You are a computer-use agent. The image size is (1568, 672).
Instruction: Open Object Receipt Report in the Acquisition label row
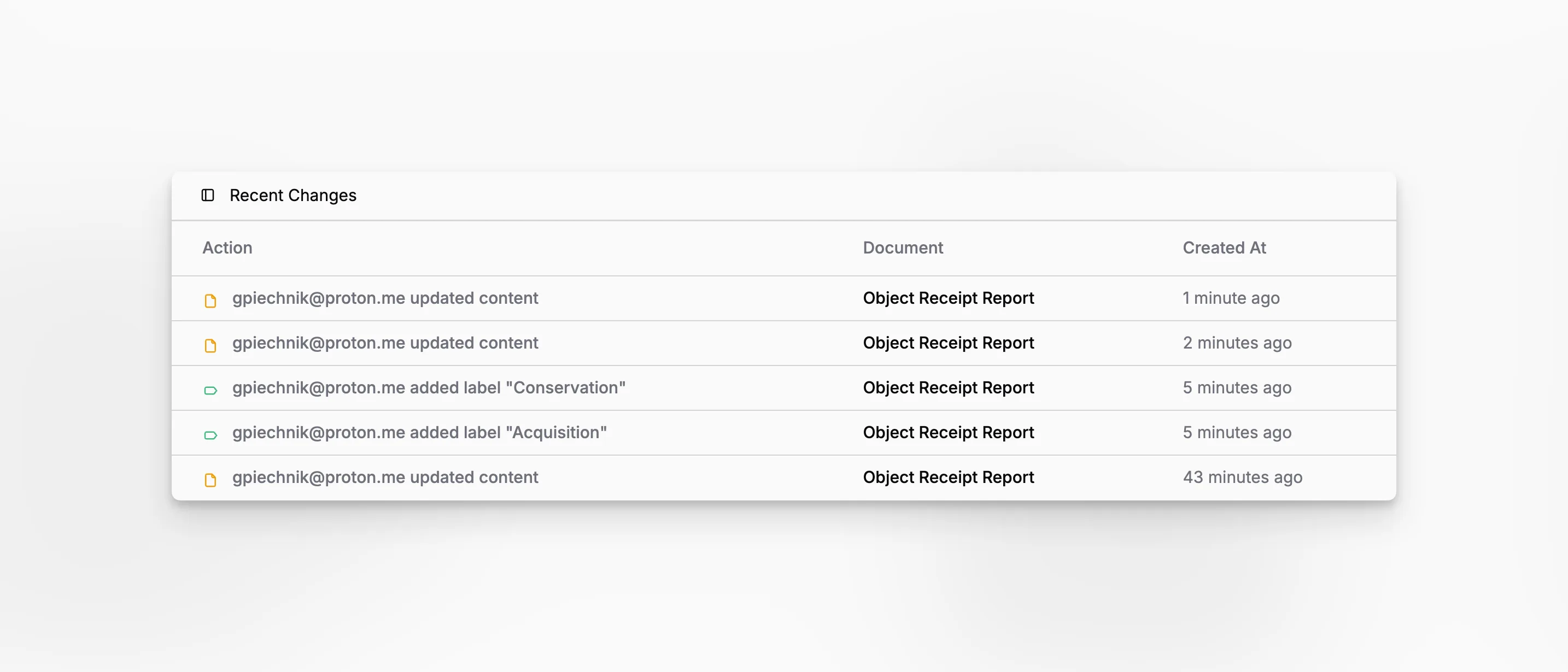pos(949,432)
